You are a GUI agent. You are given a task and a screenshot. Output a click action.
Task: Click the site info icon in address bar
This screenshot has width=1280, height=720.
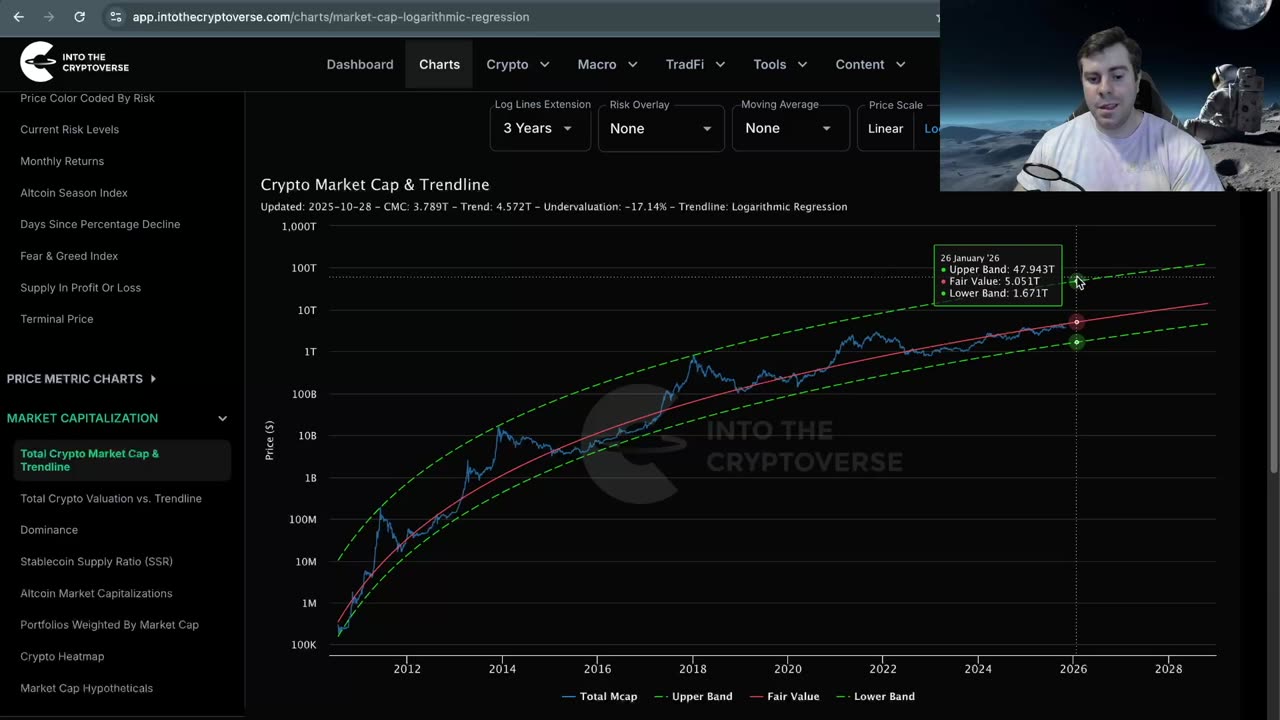116,17
